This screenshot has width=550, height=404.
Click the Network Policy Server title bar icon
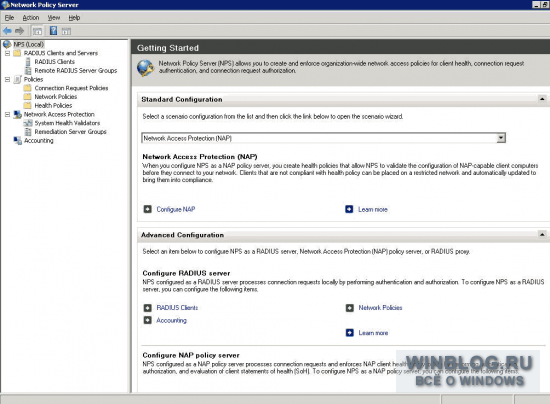click(x=5, y=5)
